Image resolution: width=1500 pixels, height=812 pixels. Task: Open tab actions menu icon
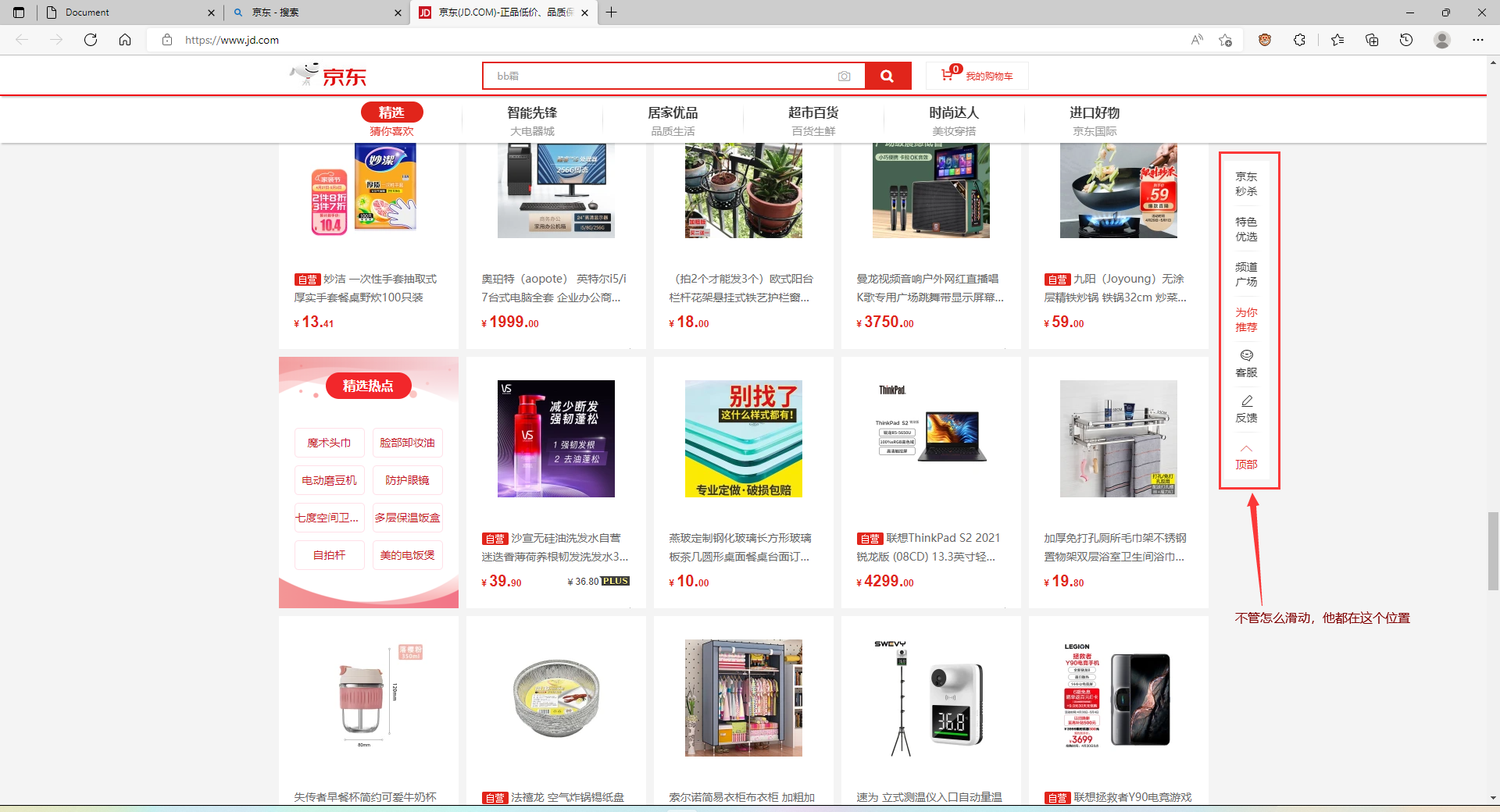[x=19, y=12]
